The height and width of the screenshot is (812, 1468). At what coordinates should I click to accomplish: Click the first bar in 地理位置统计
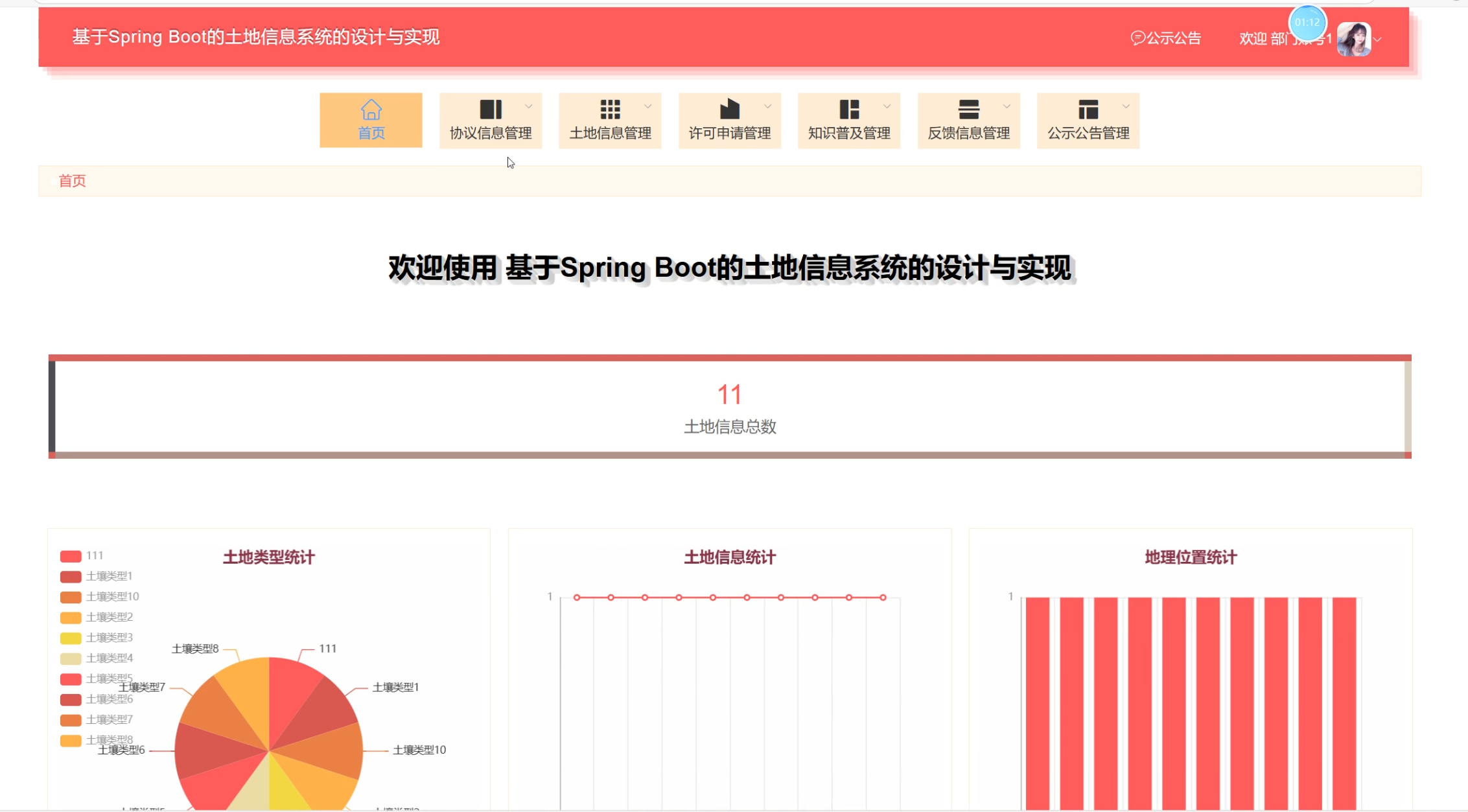[x=1038, y=703]
